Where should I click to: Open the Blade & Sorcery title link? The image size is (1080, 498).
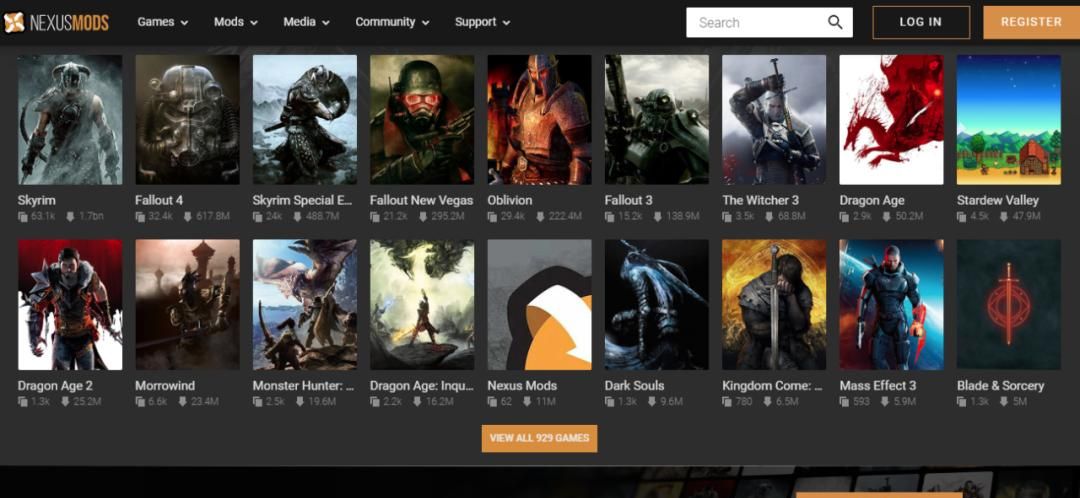(x=1000, y=385)
